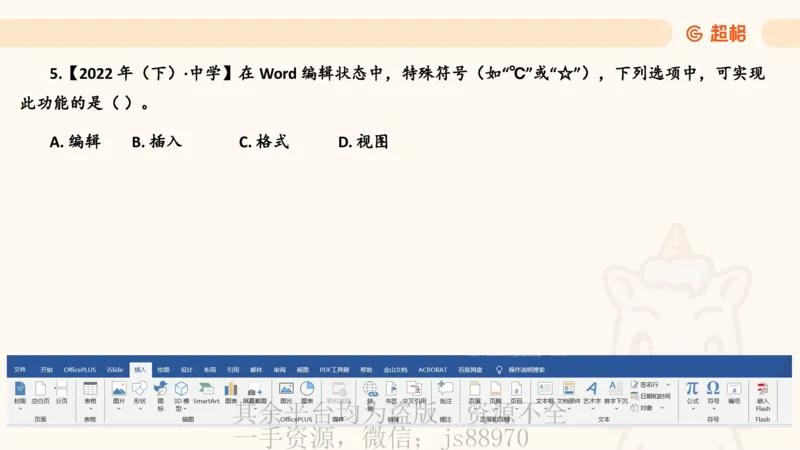Click the 超格 logo at top right
Screen dimensions: 800x450
coord(716,34)
